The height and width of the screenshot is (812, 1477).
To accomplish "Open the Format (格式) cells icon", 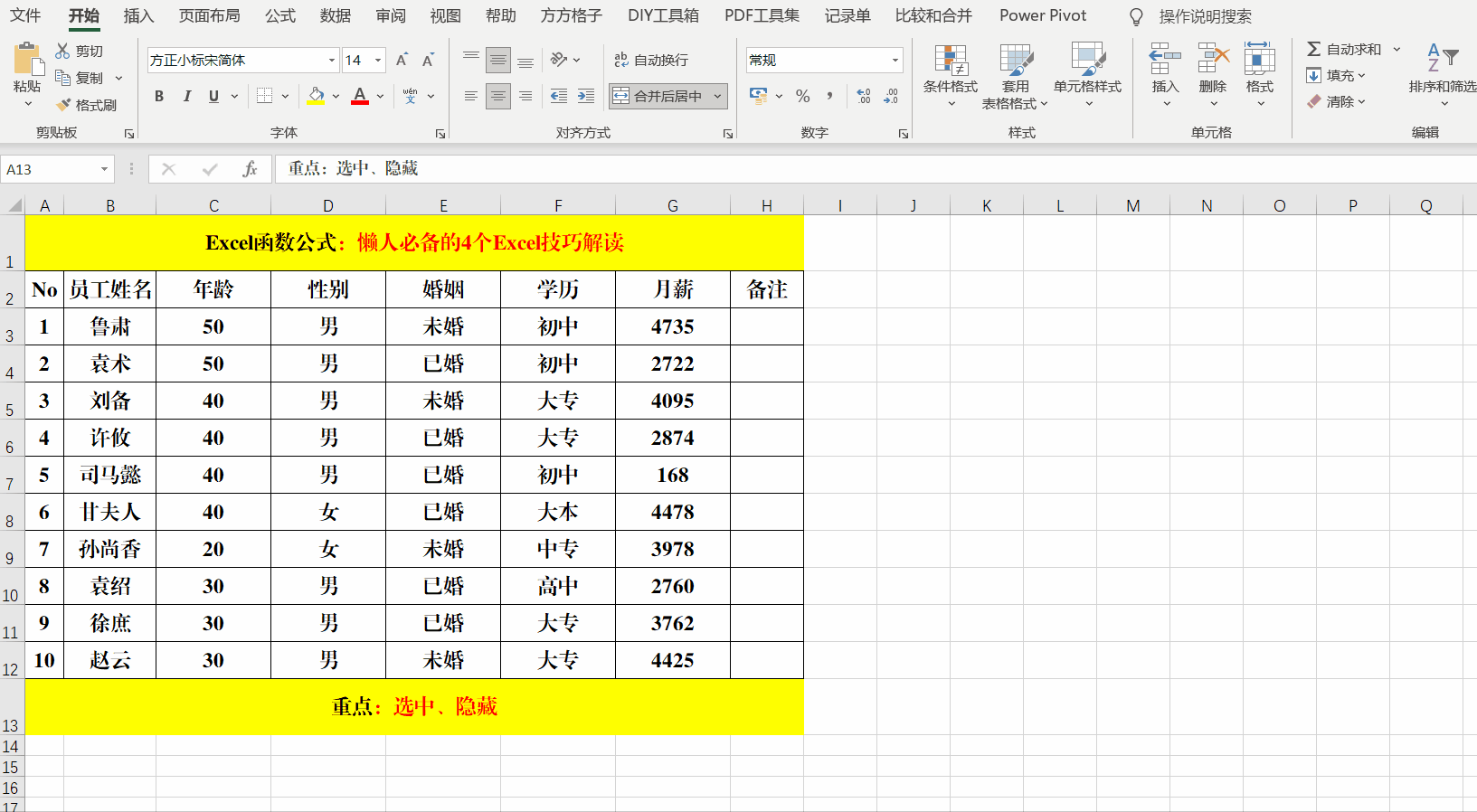I will [x=1260, y=59].
